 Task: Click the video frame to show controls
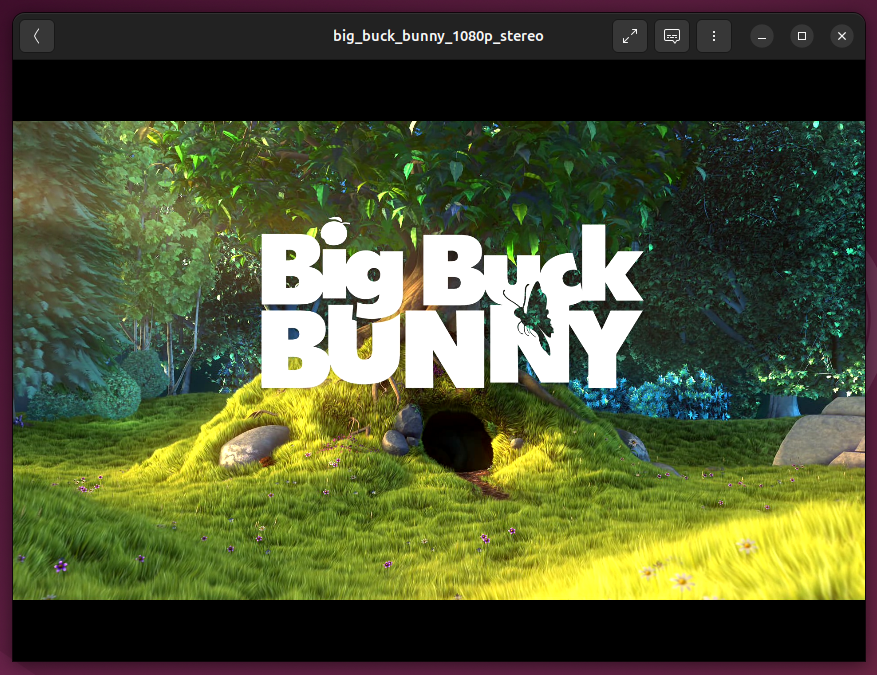tap(439, 361)
